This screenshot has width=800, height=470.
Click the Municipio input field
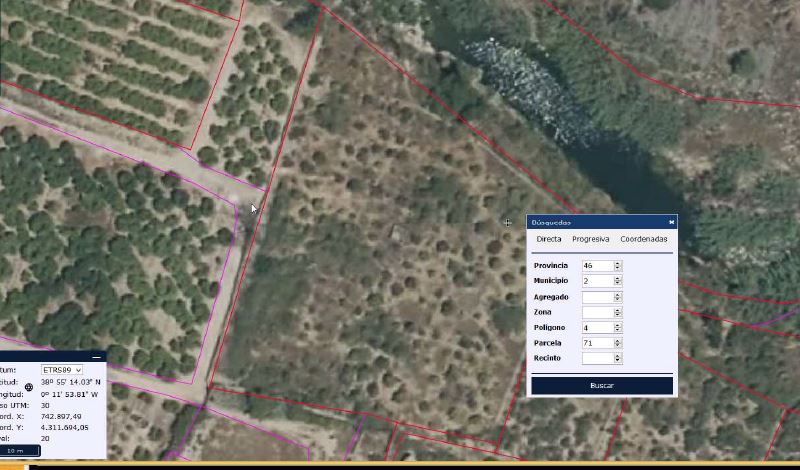coord(597,281)
